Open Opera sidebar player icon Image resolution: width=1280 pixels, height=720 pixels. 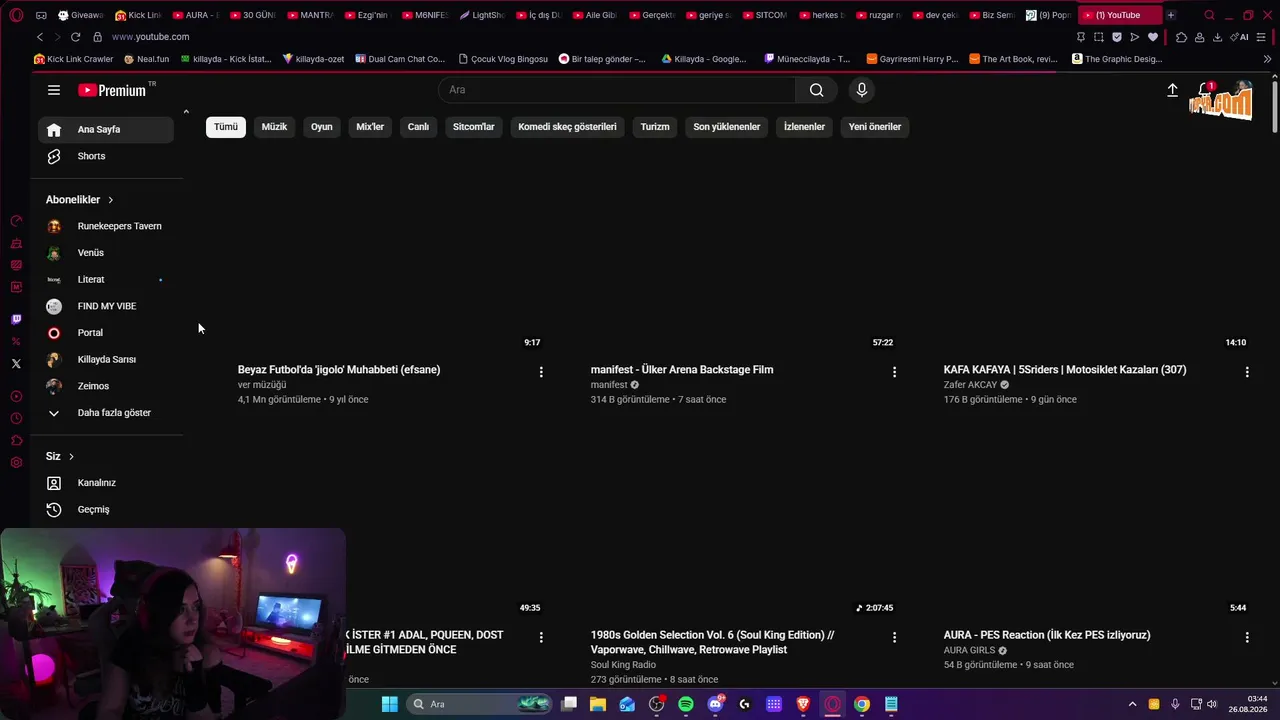(16, 396)
